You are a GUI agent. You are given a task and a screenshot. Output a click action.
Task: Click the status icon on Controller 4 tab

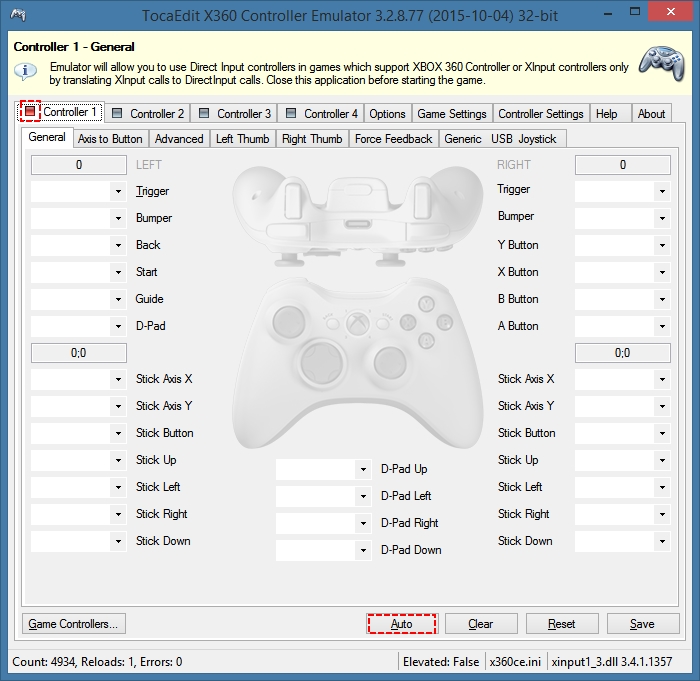(291, 113)
